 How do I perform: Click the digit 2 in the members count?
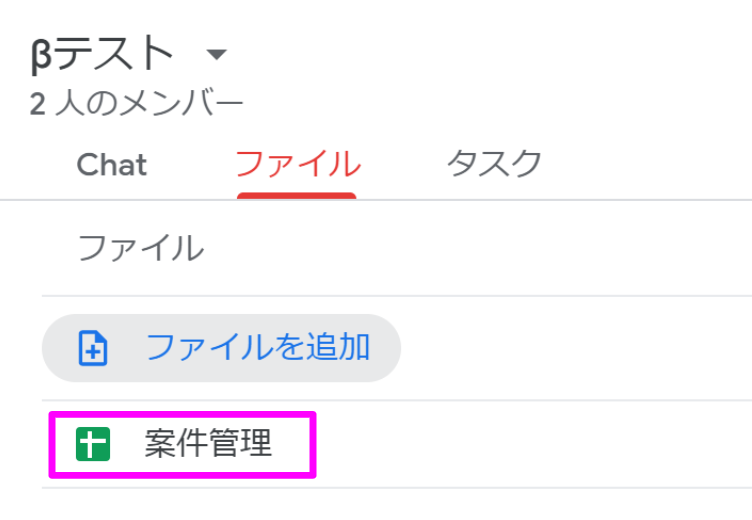(37, 104)
